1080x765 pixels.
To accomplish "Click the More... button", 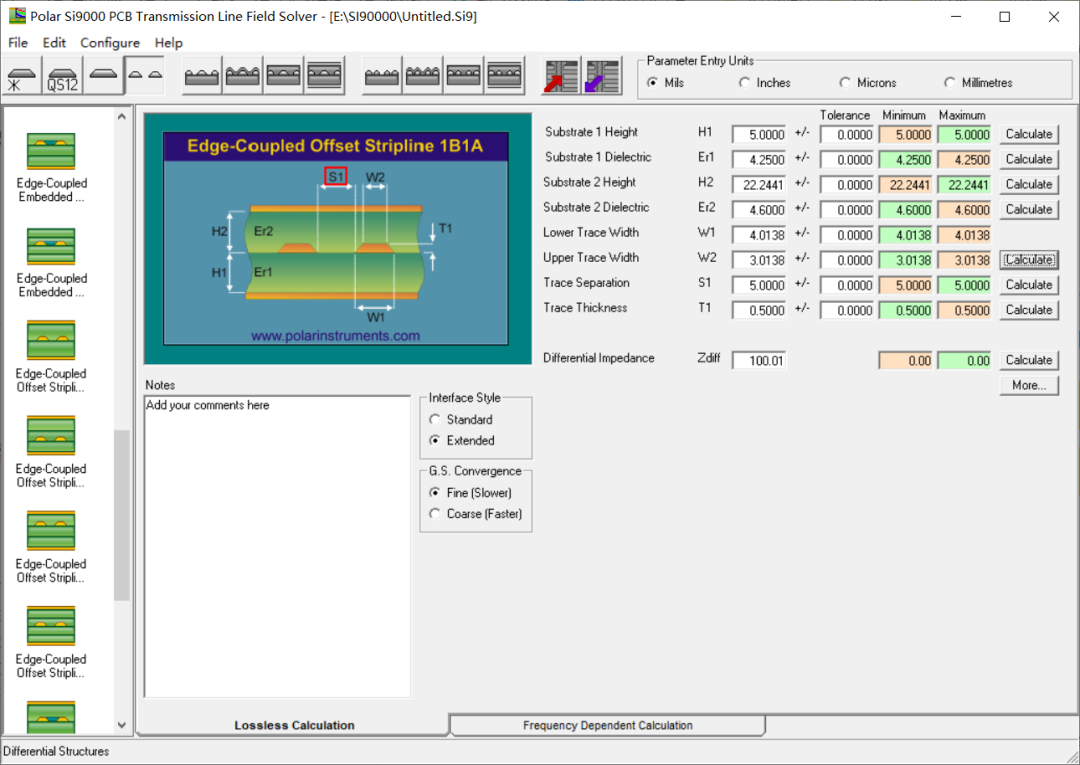I will (x=1028, y=385).
